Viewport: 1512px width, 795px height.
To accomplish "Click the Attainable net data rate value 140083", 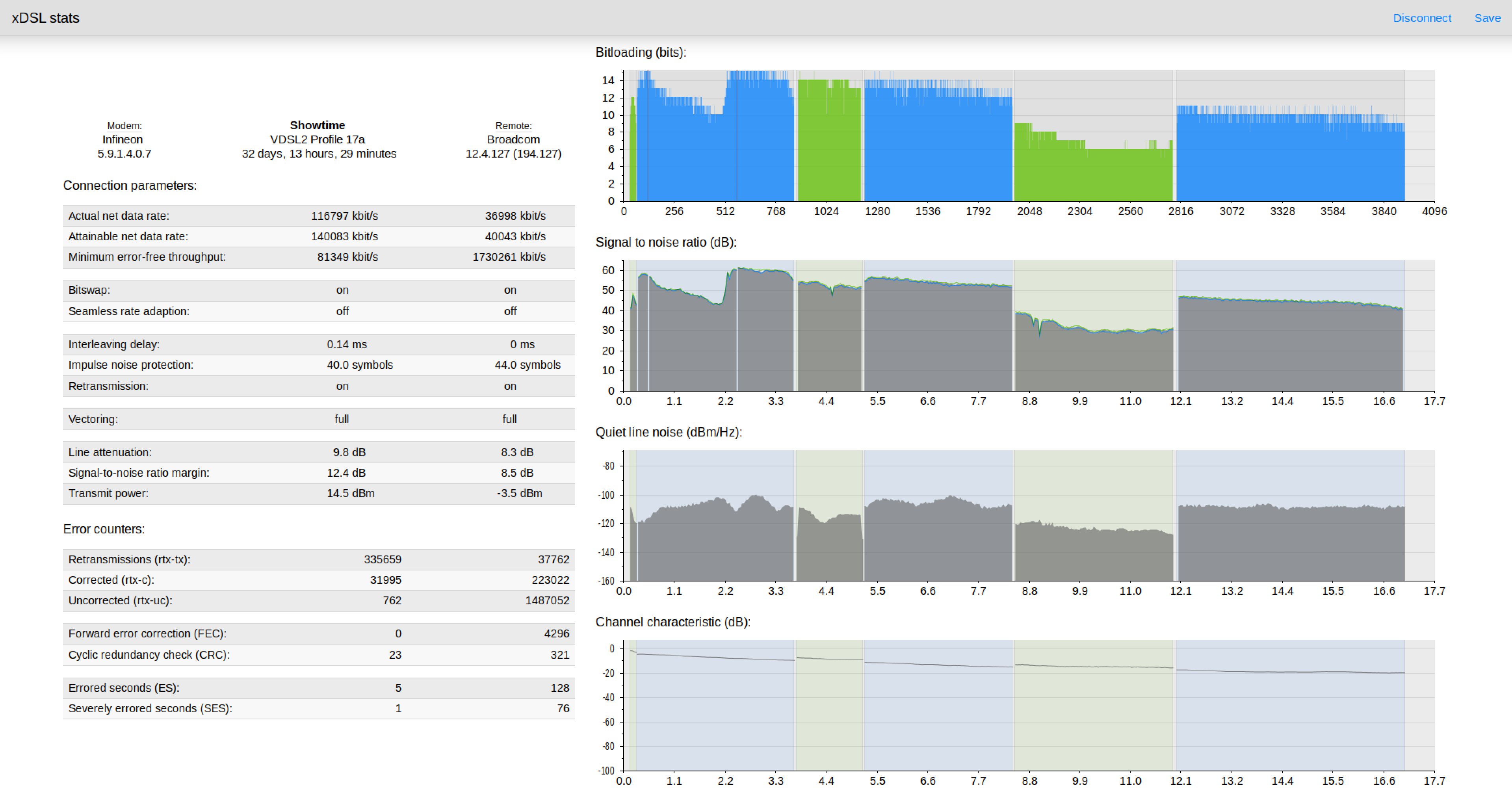I will pyautogui.click(x=345, y=237).
